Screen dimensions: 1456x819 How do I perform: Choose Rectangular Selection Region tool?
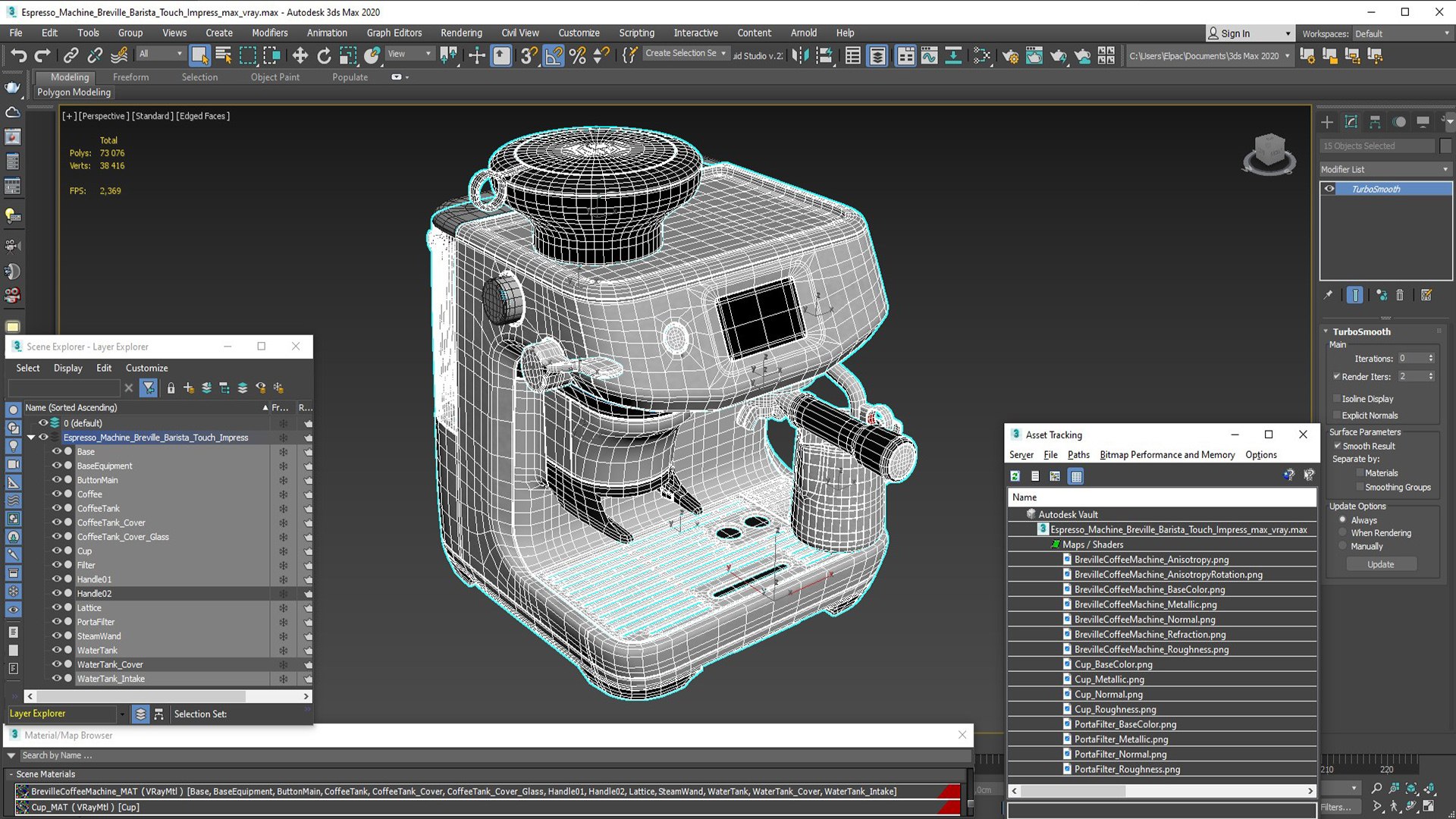pos(248,55)
